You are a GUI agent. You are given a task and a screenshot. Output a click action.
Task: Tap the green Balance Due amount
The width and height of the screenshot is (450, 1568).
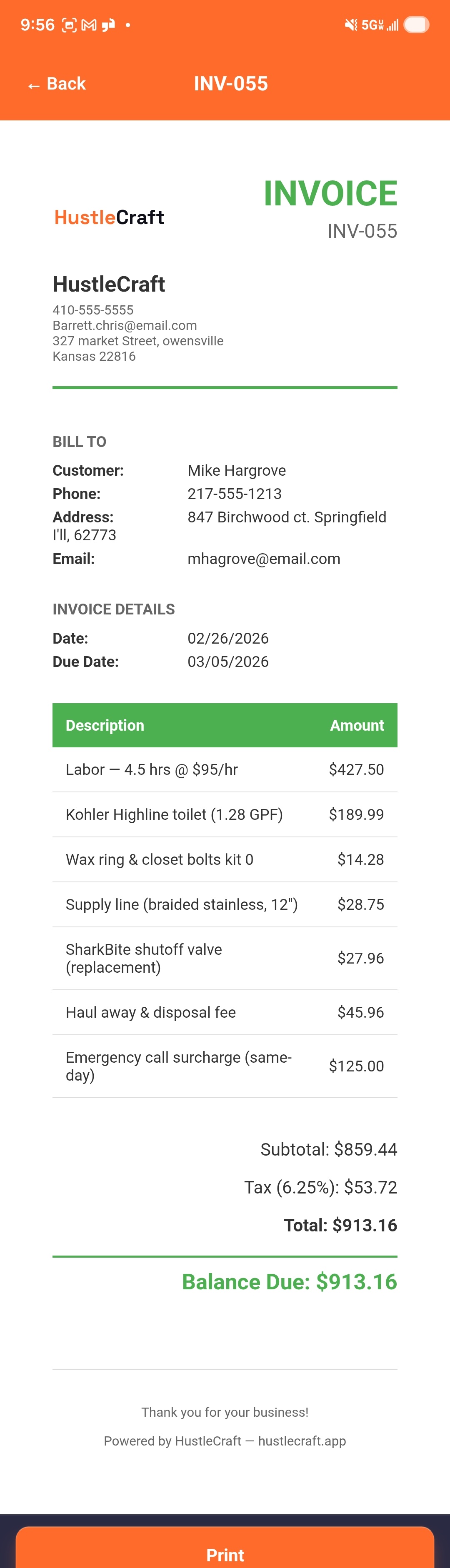(x=289, y=1281)
